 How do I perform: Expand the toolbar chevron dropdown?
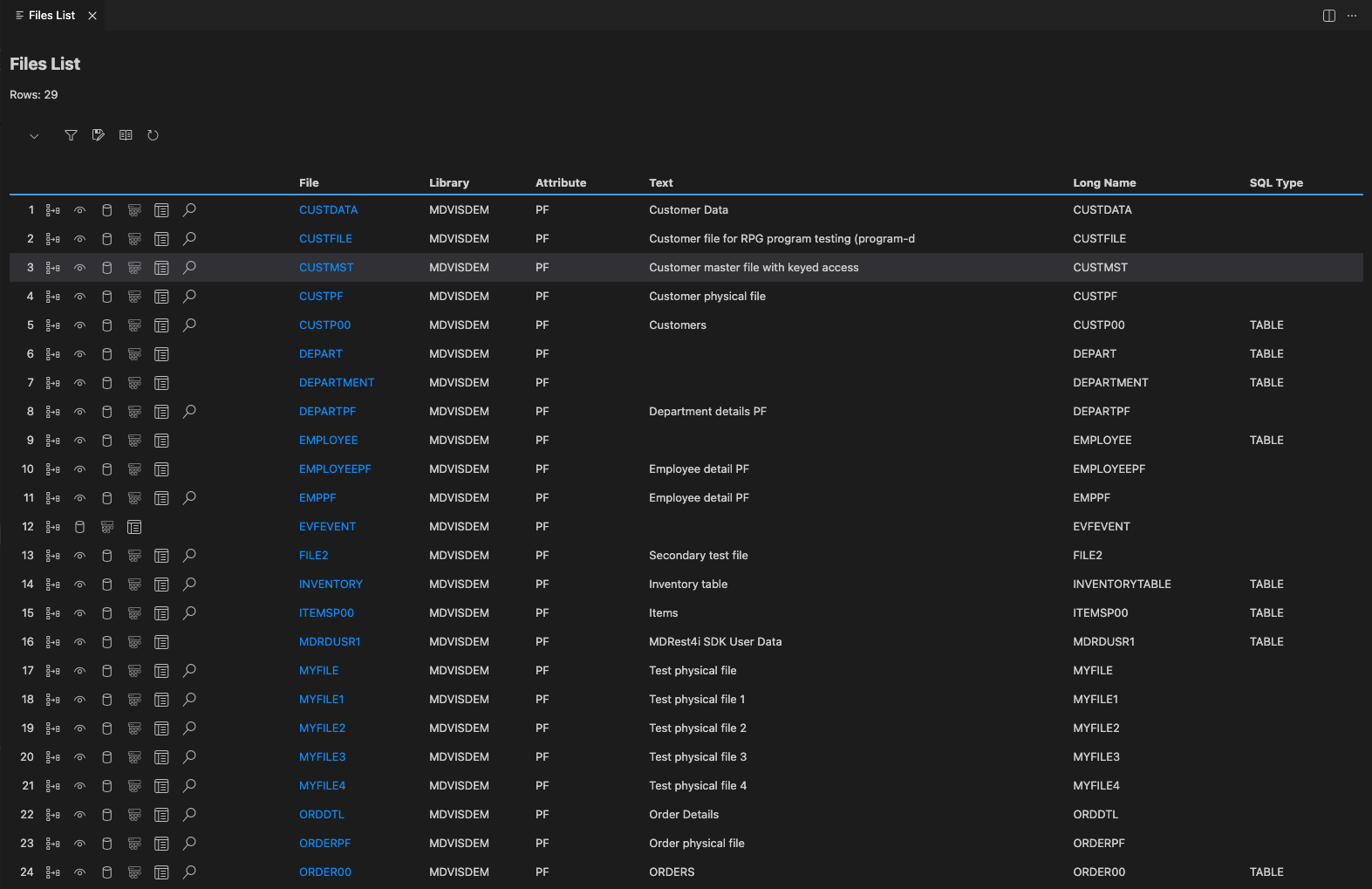(34, 136)
